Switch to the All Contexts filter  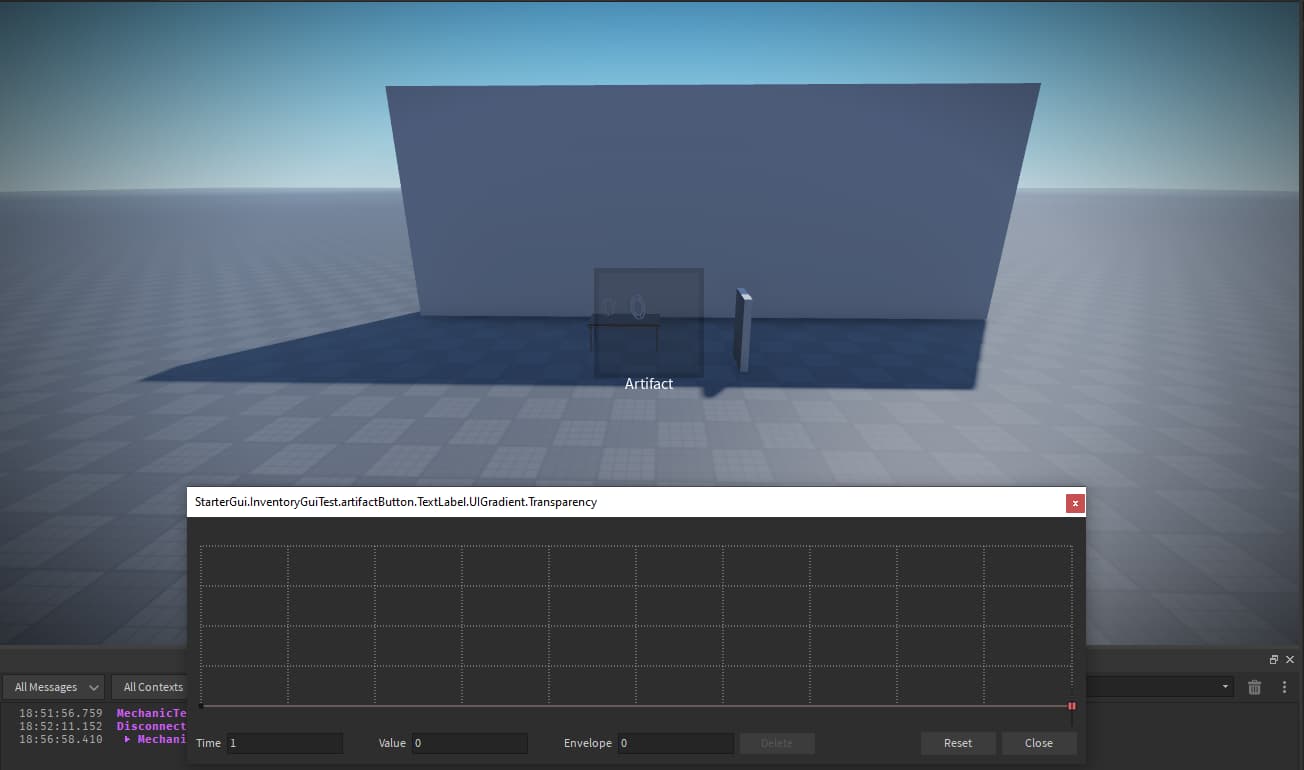click(150, 687)
